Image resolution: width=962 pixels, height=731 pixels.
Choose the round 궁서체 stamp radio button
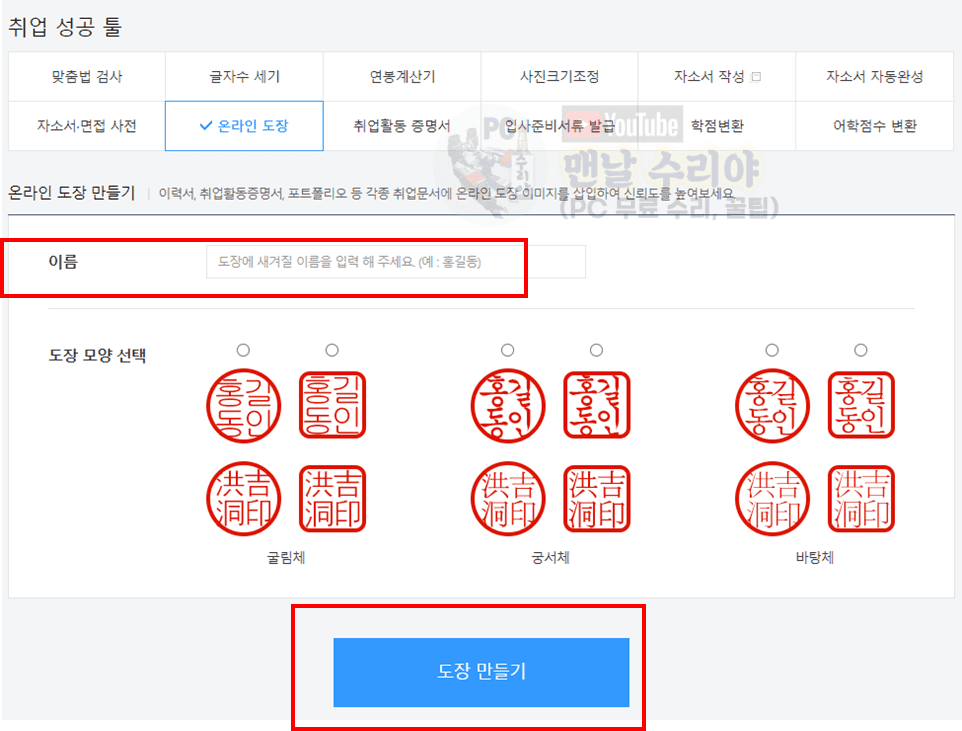pyautogui.click(x=508, y=350)
